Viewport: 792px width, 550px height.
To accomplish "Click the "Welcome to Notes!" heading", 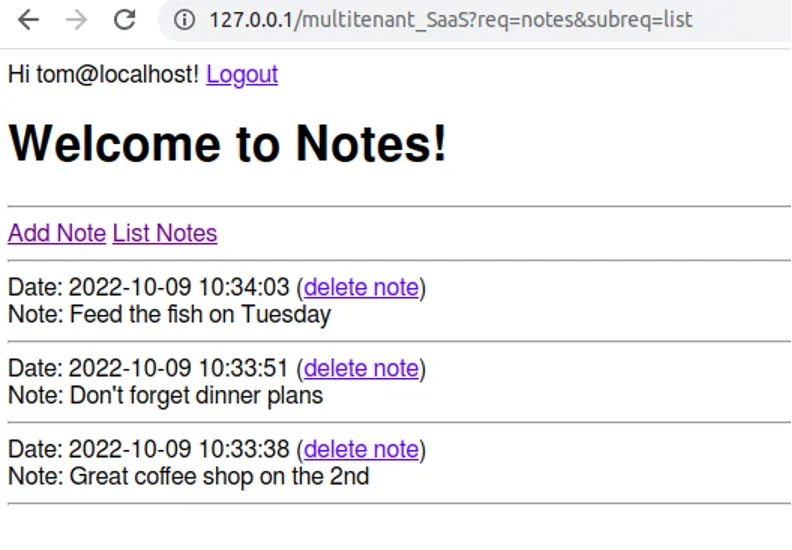I will 228,143.
